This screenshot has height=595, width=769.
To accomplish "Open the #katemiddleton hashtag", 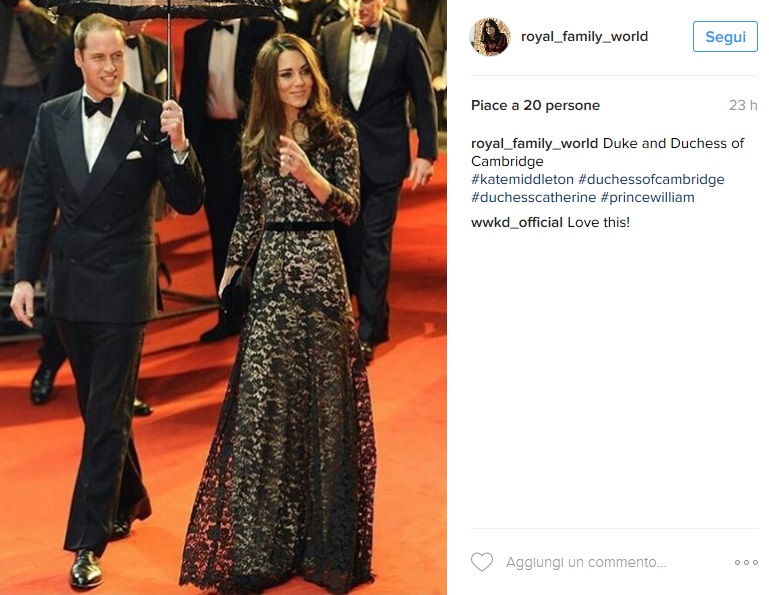I will tap(522, 180).
